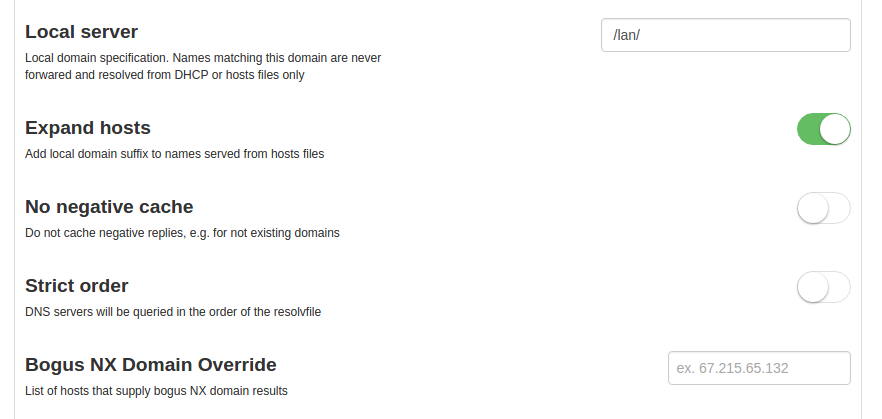882x419 pixels.
Task: Click the Local server heading
Action: (81, 31)
